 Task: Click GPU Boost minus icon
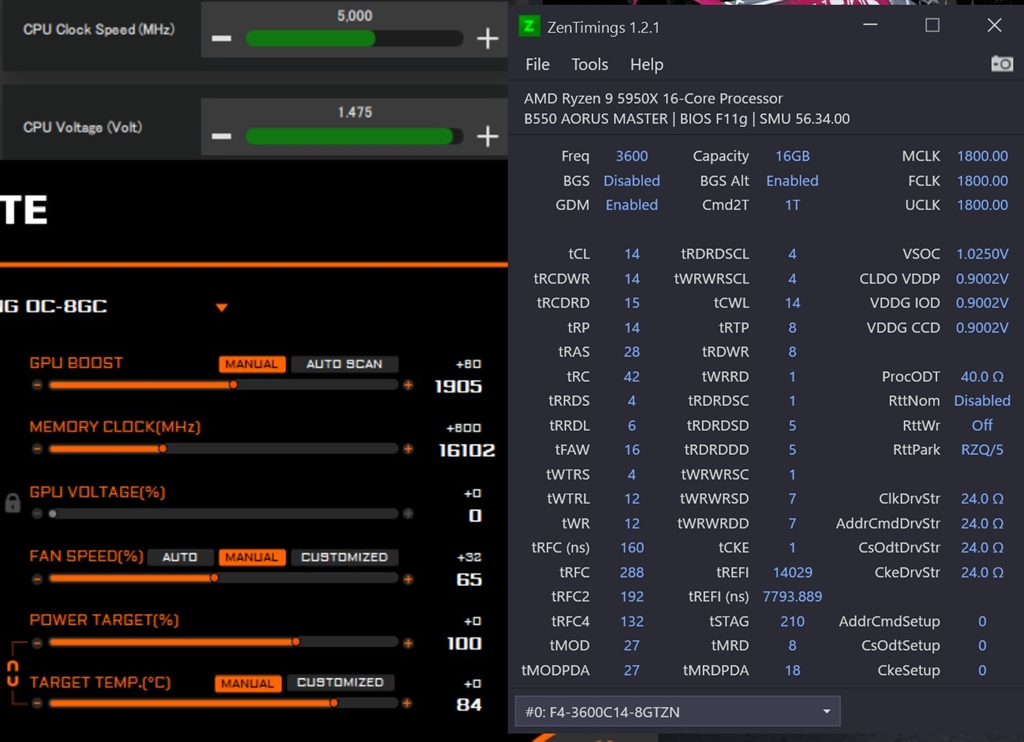point(37,385)
